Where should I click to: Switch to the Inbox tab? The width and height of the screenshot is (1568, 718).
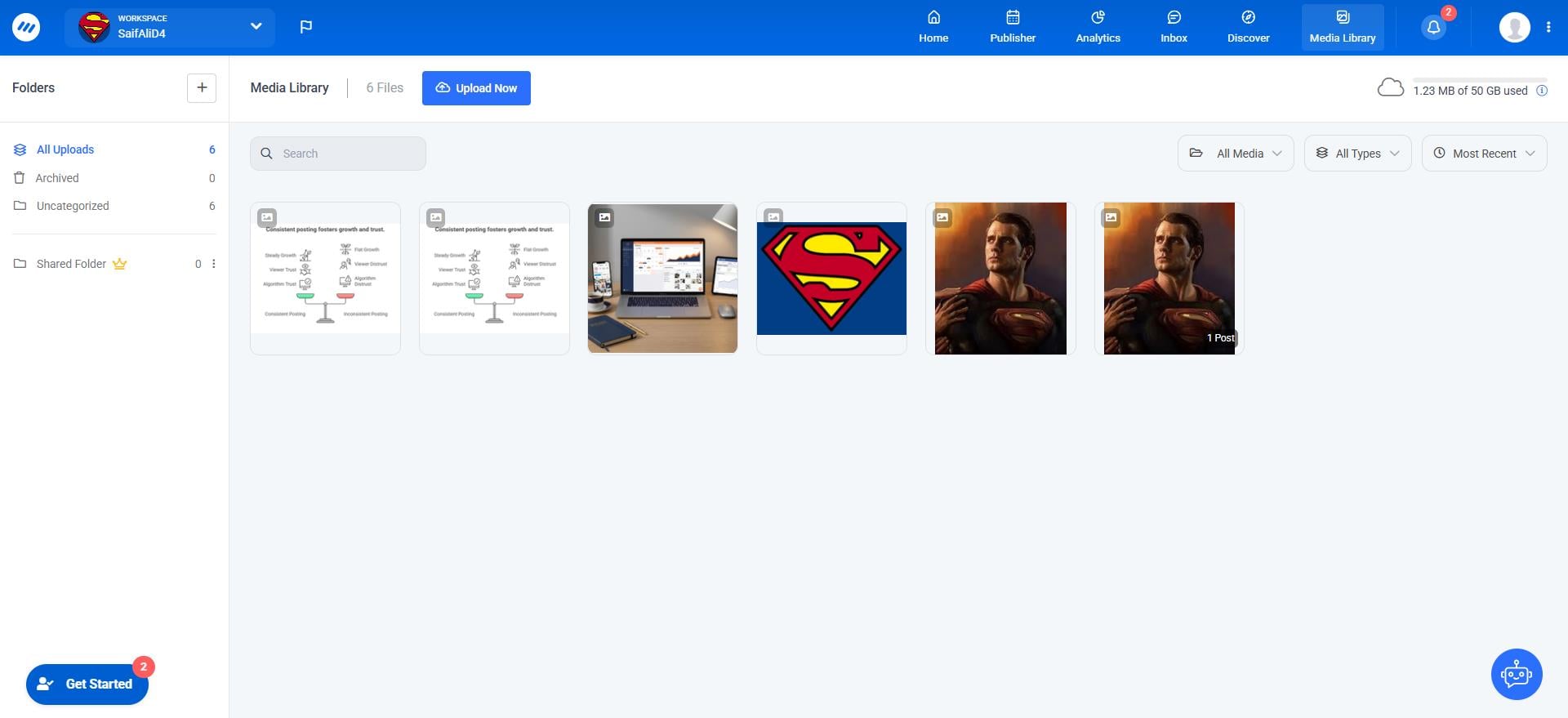[1174, 27]
